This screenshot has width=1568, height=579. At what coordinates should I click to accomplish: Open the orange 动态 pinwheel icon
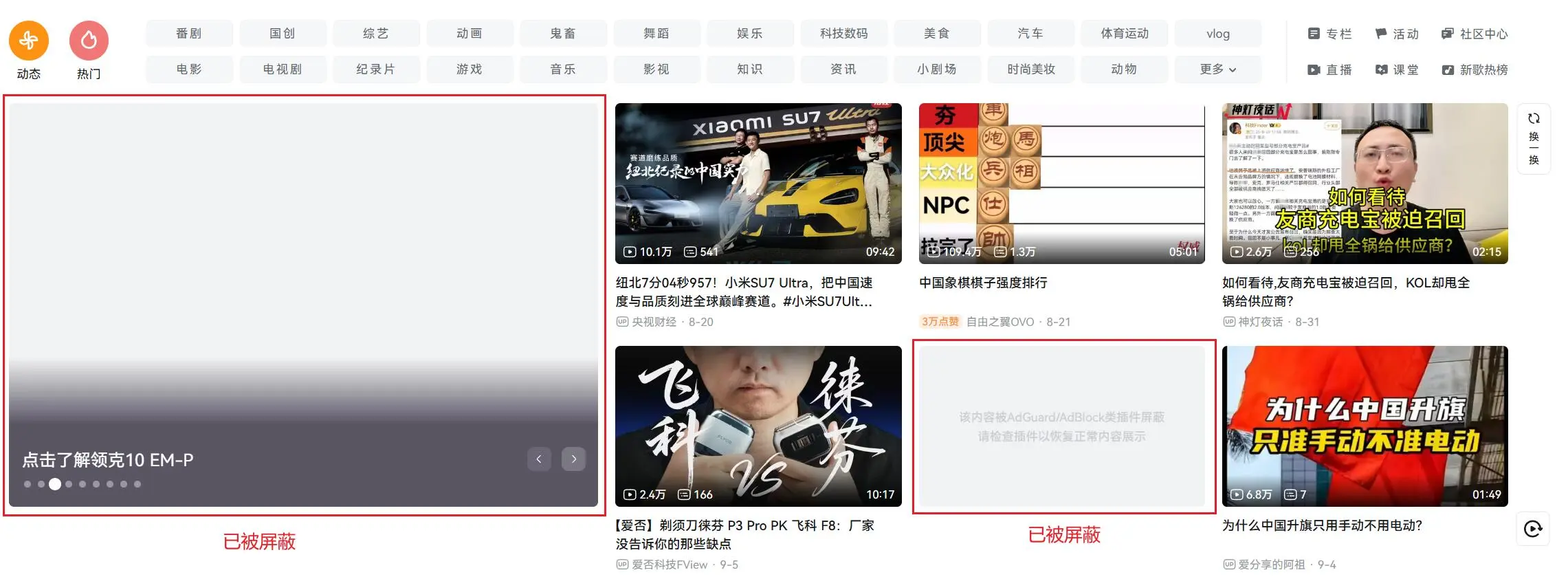coord(29,41)
